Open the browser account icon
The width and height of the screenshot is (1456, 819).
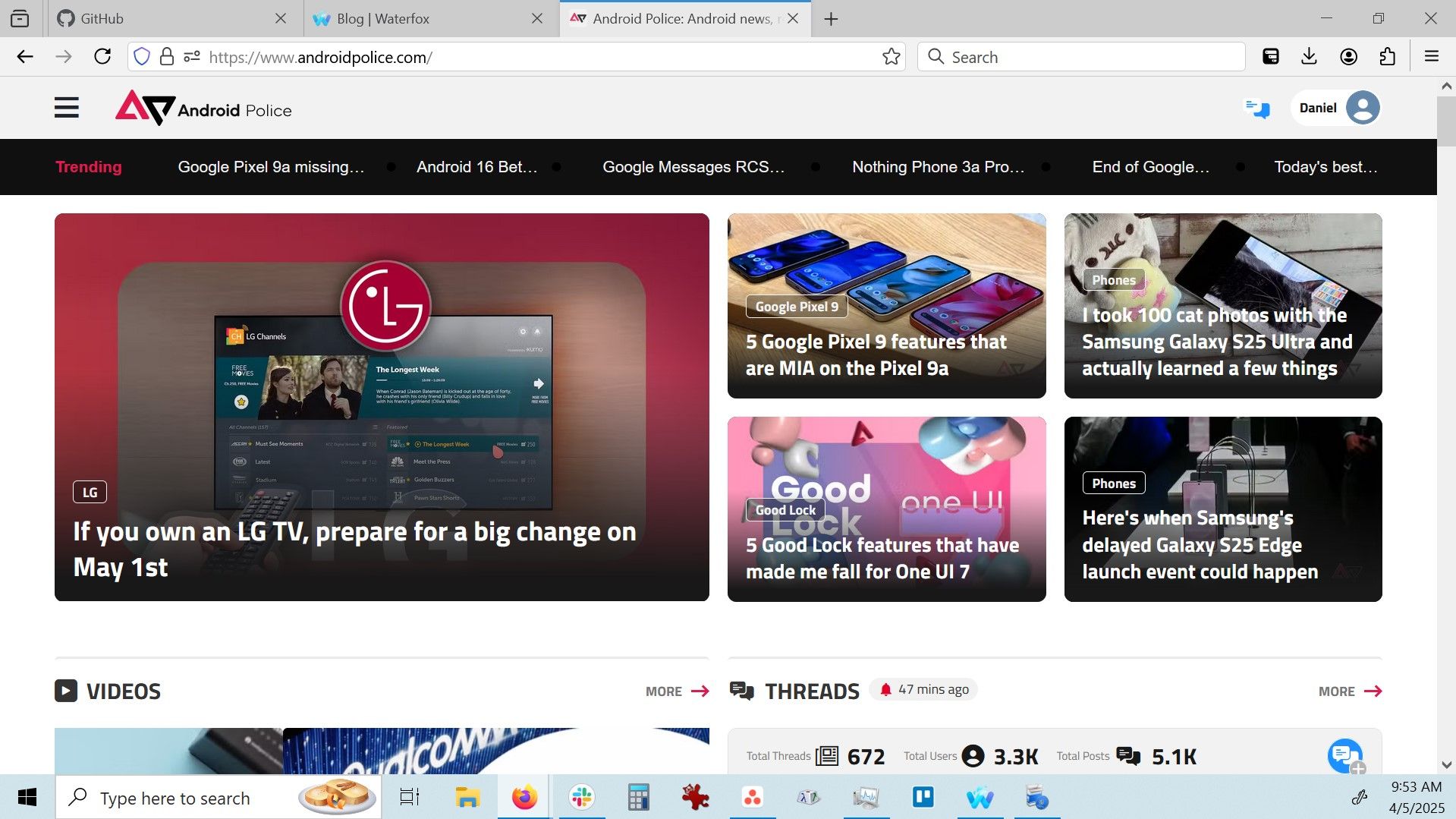coord(1348,57)
